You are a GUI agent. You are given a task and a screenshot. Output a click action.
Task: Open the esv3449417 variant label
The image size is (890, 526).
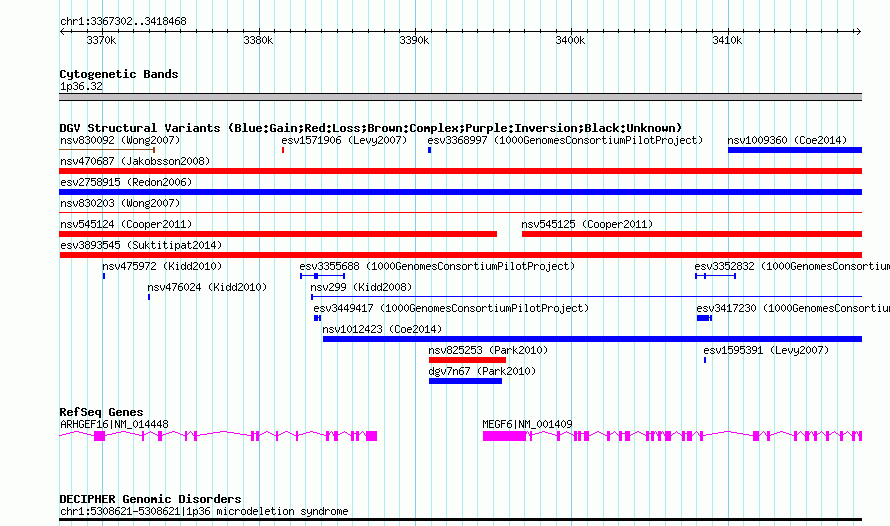(451, 308)
